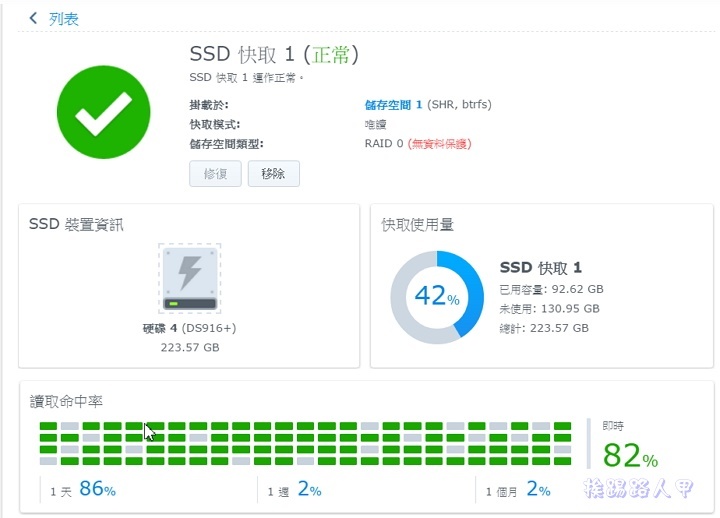
Task: Click the SSD 裝置資訊 panel title
Action: tap(76, 225)
